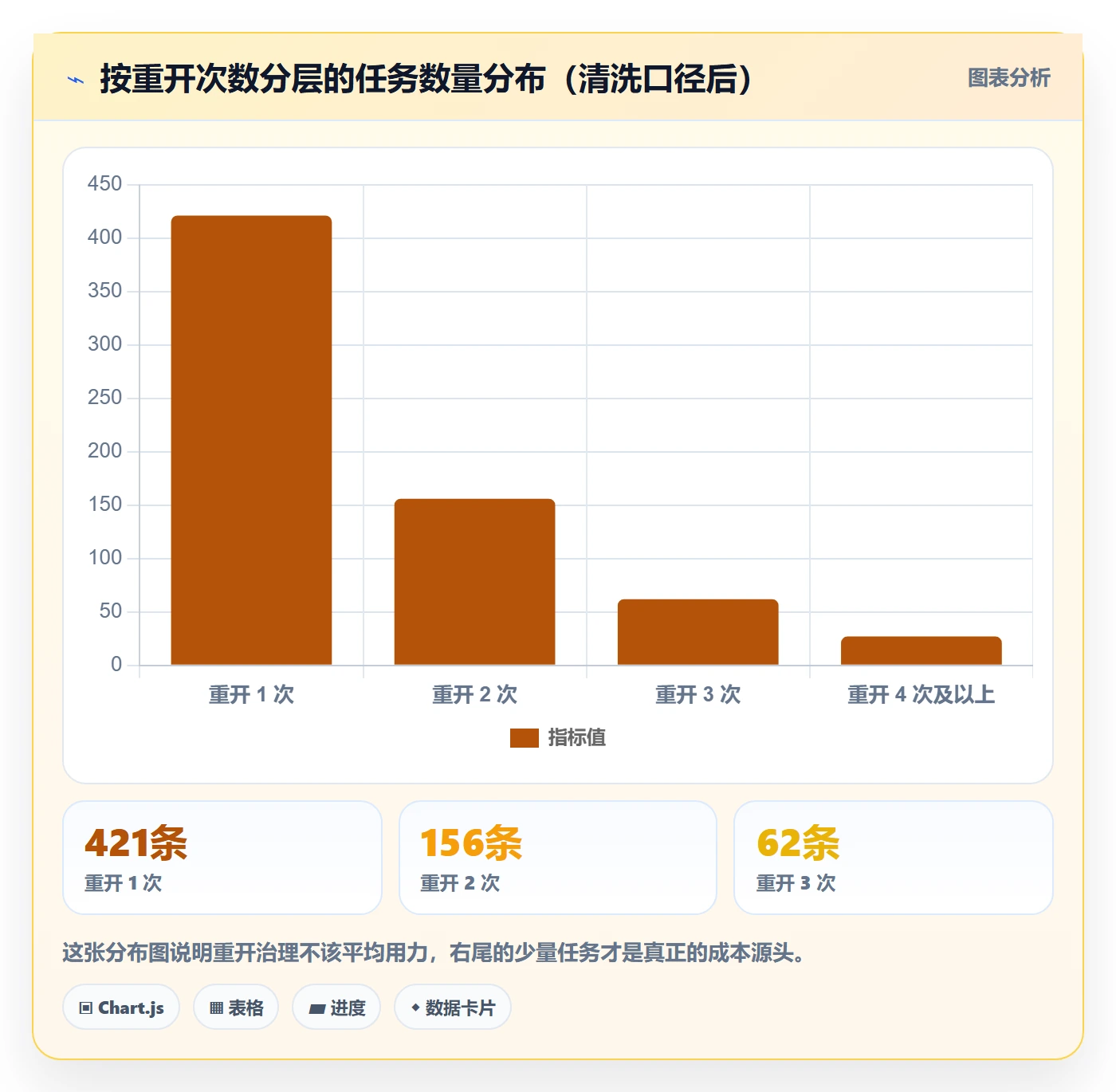Viewport: 1116px width, 1092px height.
Task: Click the y-axis value 400
Action: tap(104, 238)
